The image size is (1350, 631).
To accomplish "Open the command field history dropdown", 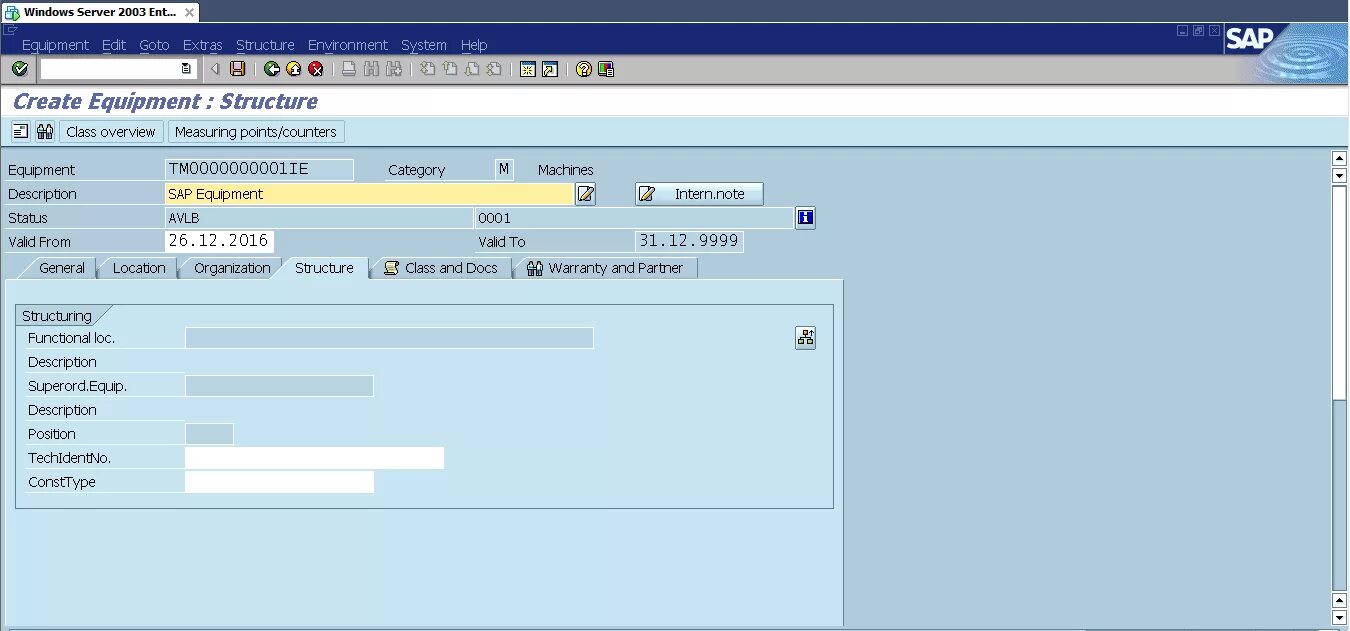I will [186, 69].
